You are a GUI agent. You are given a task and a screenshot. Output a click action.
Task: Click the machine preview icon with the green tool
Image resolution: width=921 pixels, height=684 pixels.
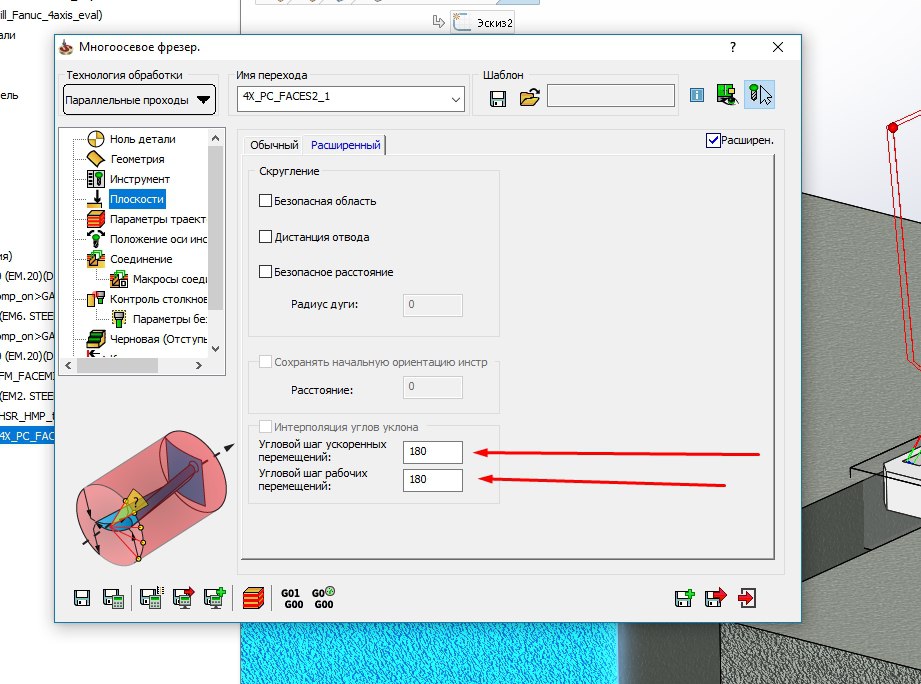point(727,95)
